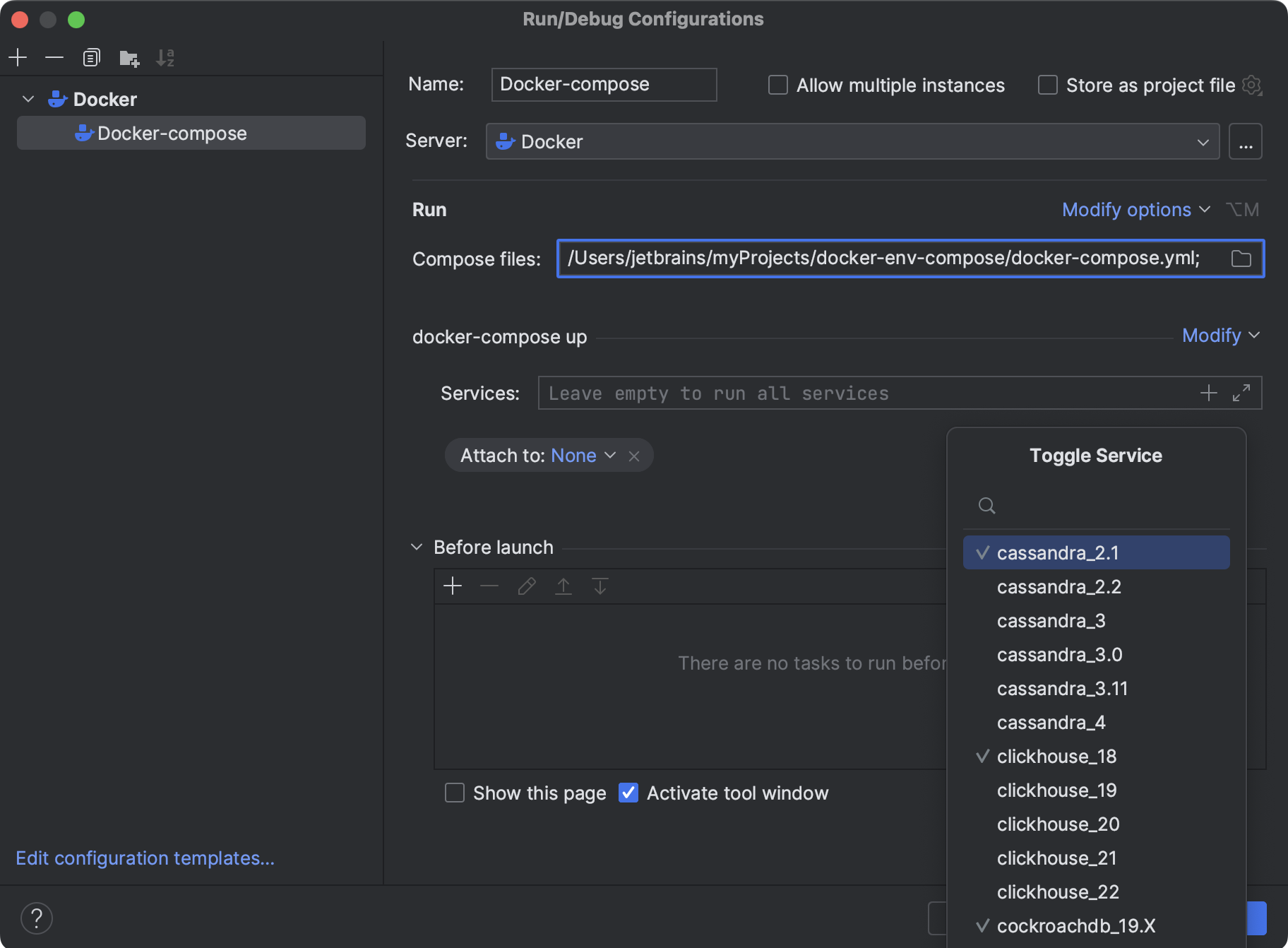Click the Create New Folder icon
Viewport: 1288px width, 948px height.
[129, 58]
